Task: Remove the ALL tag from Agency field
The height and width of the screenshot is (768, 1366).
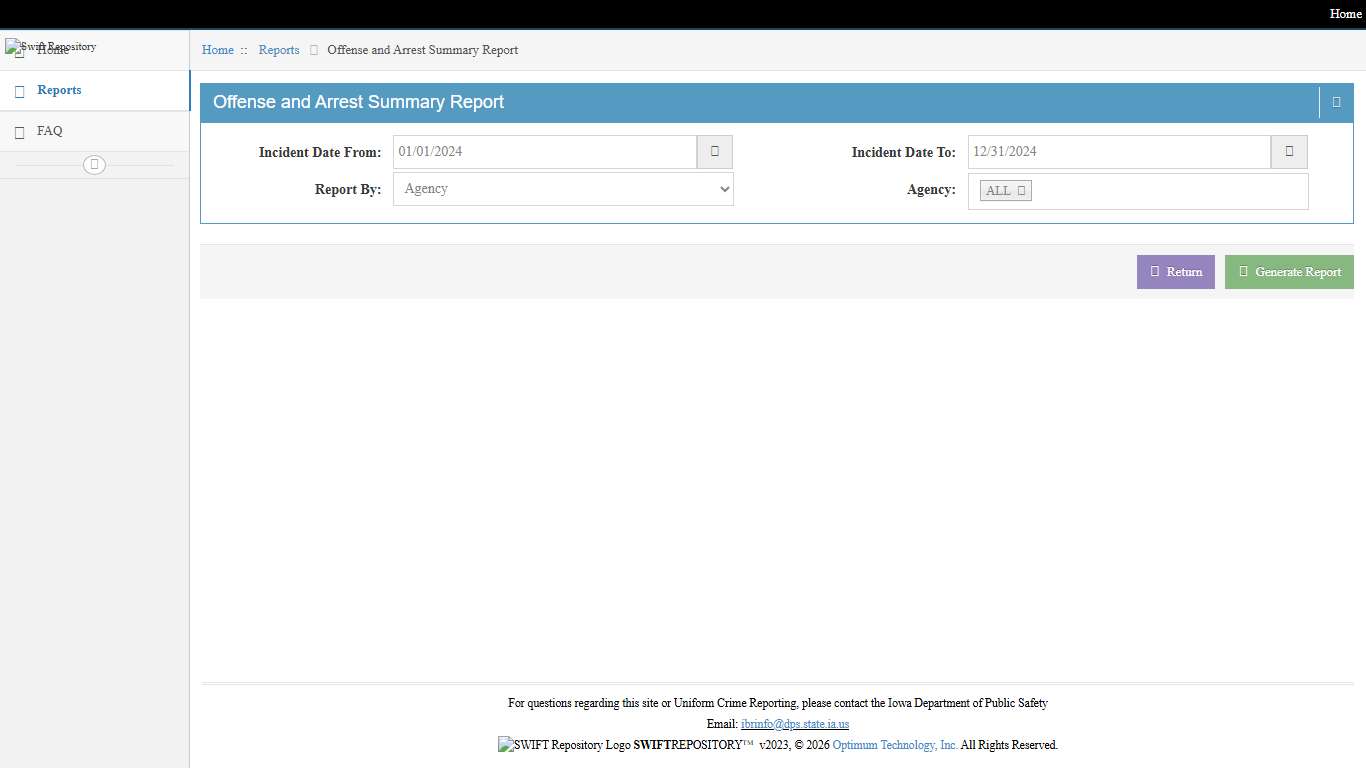Action: click(x=1021, y=191)
